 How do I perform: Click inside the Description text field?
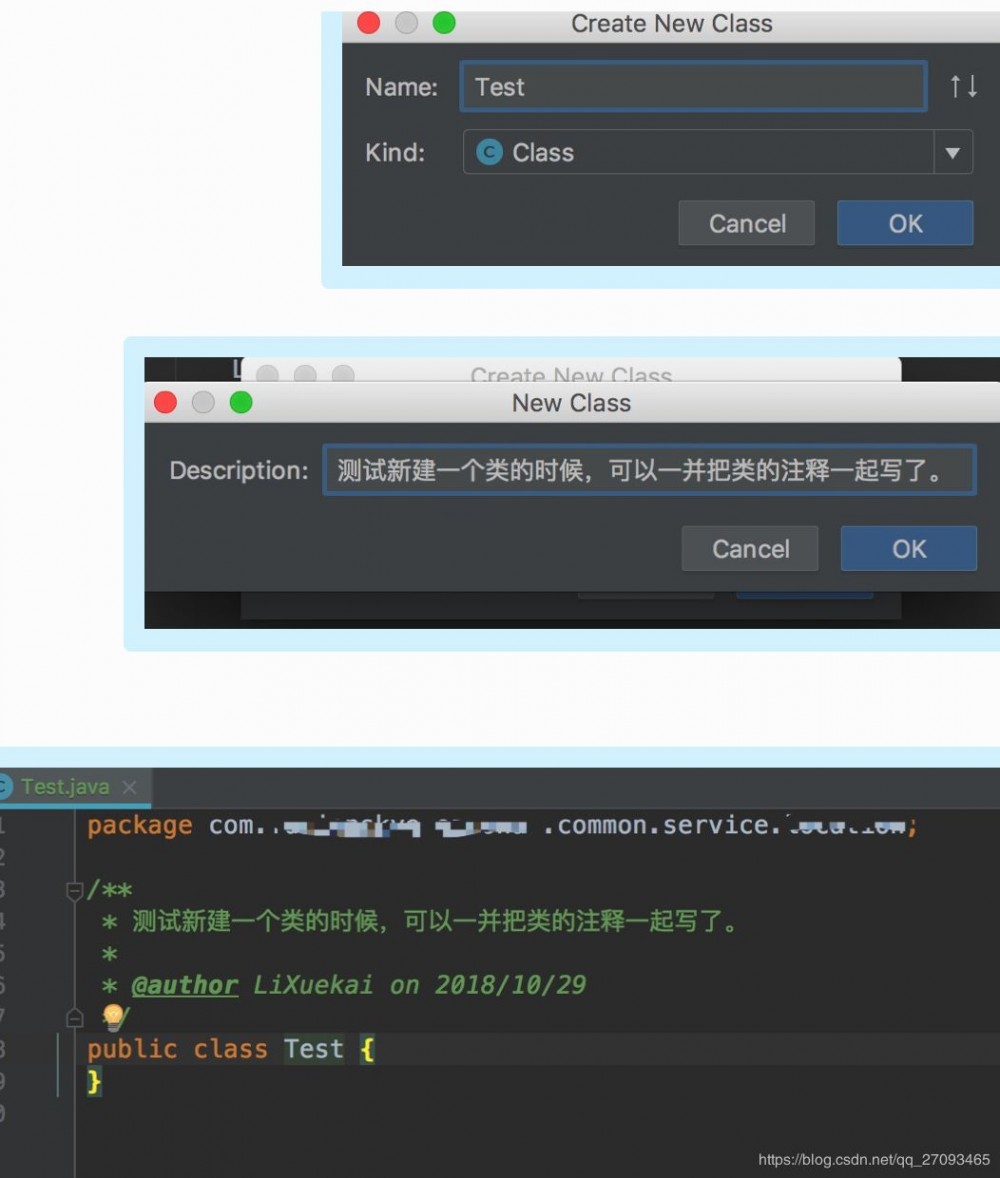click(x=650, y=470)
